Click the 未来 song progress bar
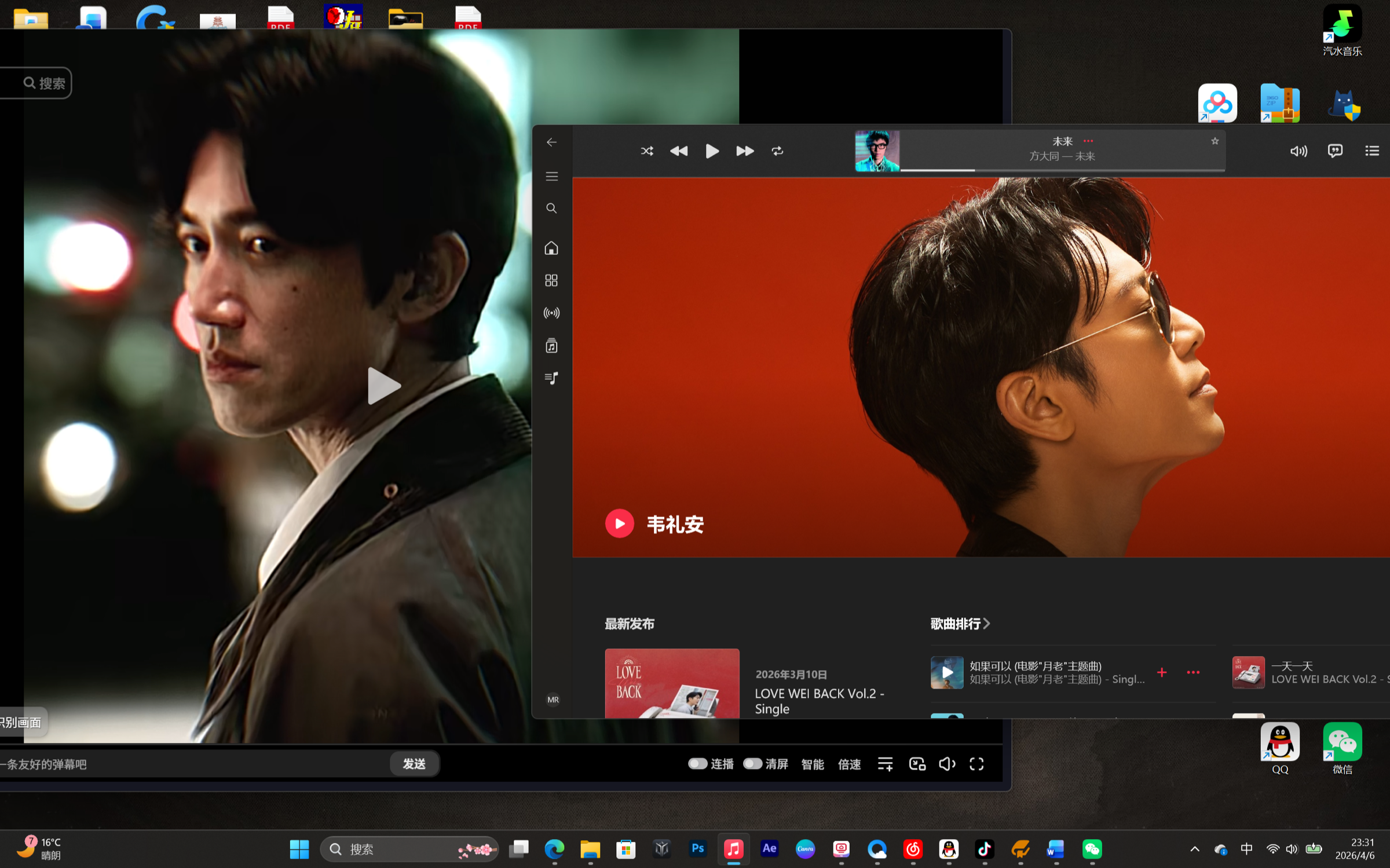 1062,170
